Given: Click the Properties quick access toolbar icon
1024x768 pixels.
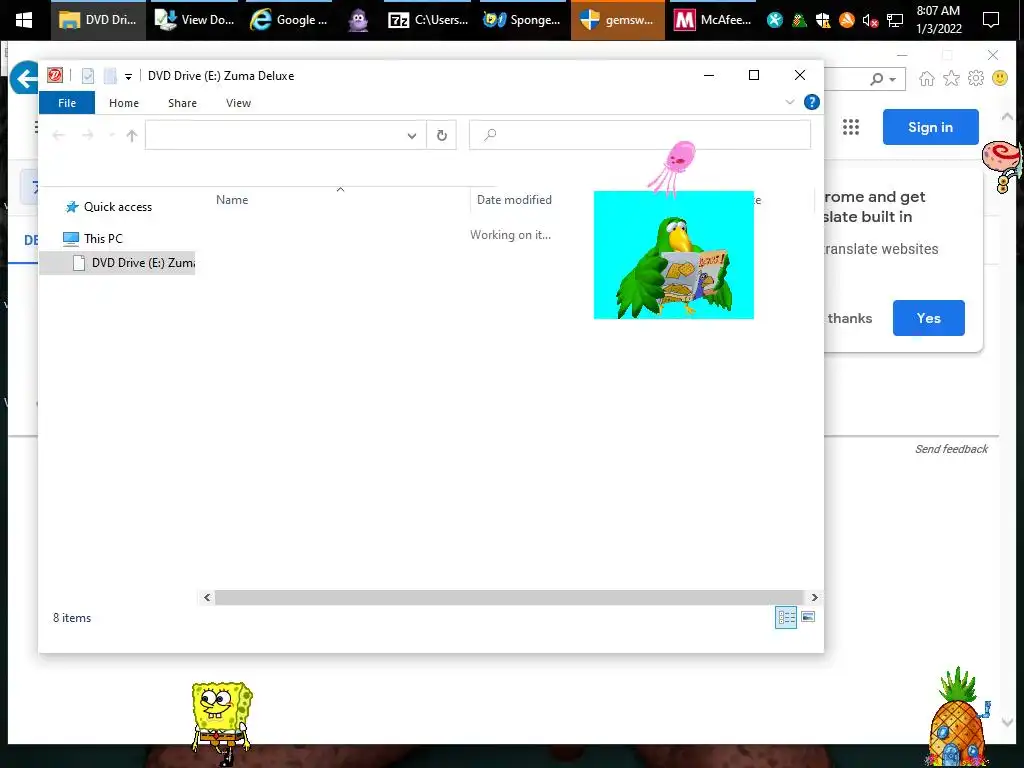Looking at the screenshot, I should (x=88, y=76).
